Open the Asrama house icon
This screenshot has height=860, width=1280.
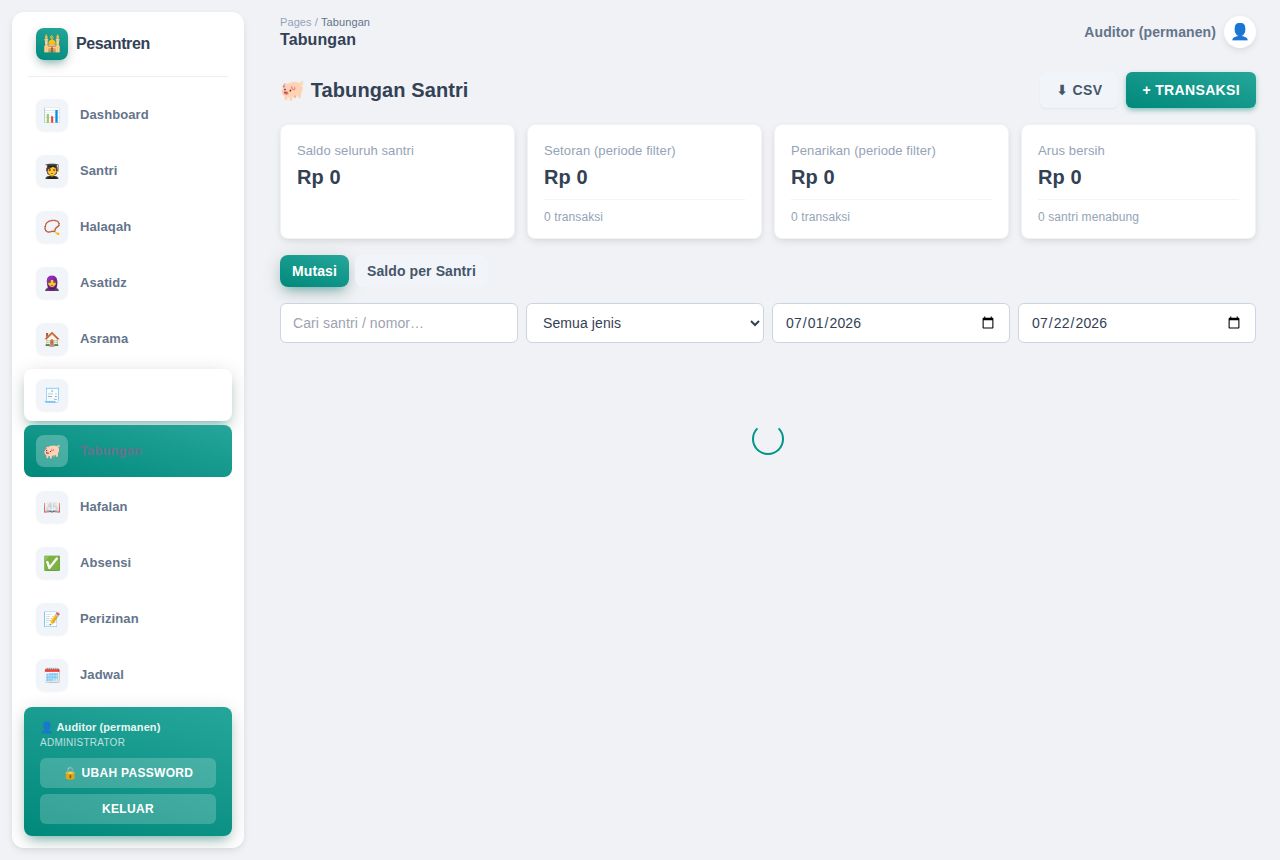(52, 339)
